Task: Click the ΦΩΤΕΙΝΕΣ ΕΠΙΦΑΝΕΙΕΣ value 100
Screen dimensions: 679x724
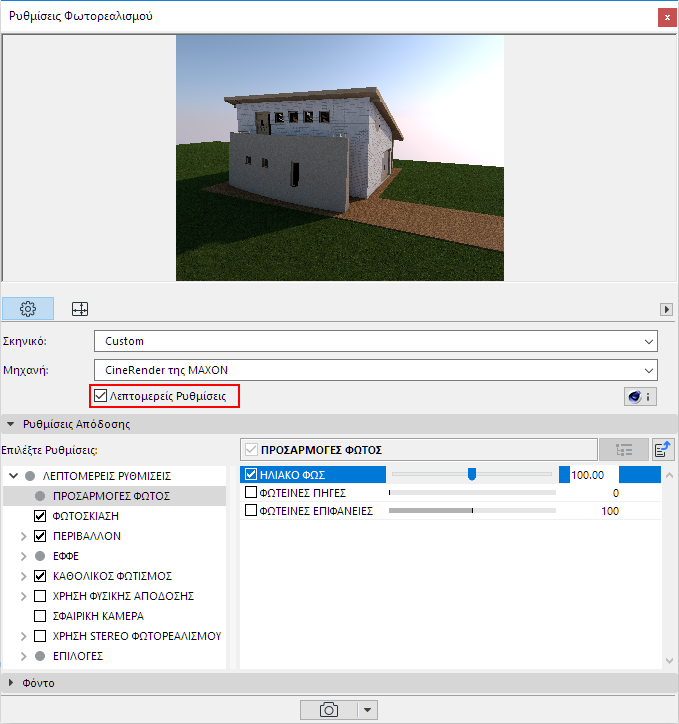Action: 610,511
